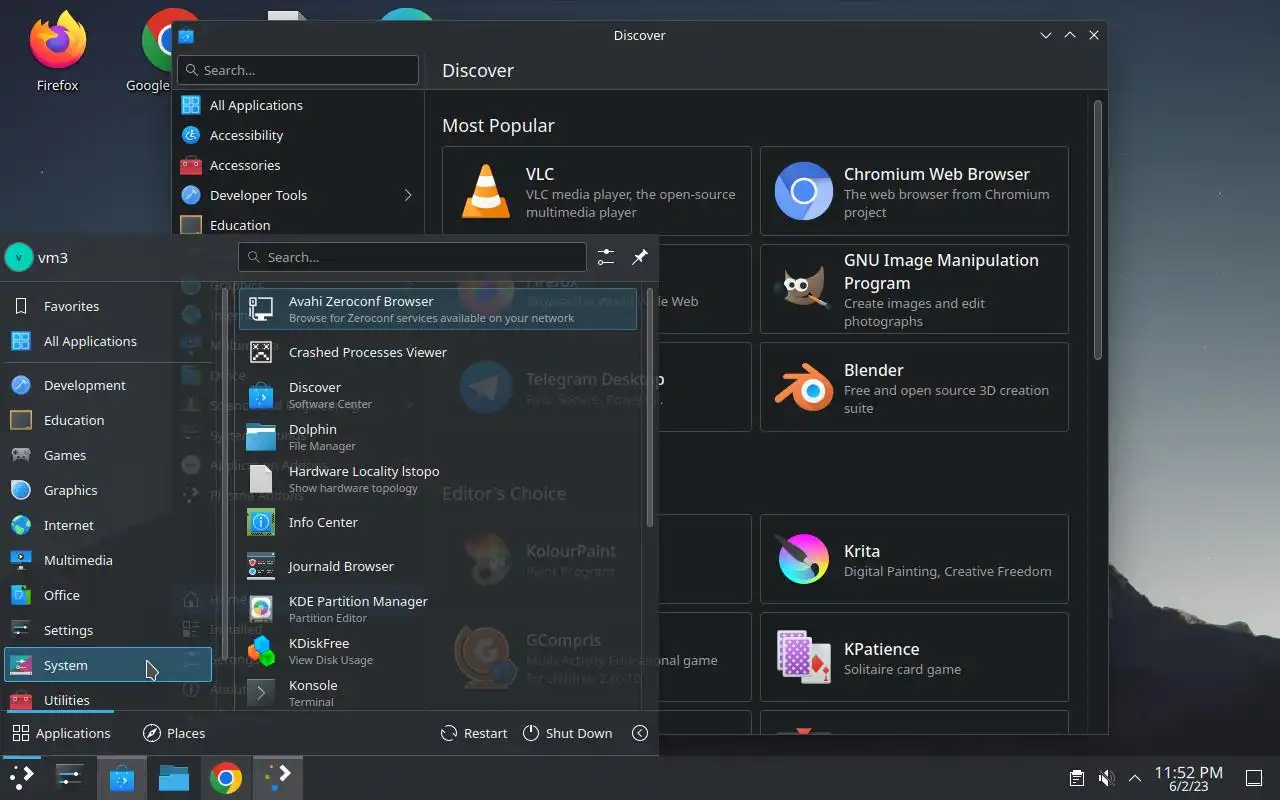Launch Crashed Processes Viewer

click(438, 352)
